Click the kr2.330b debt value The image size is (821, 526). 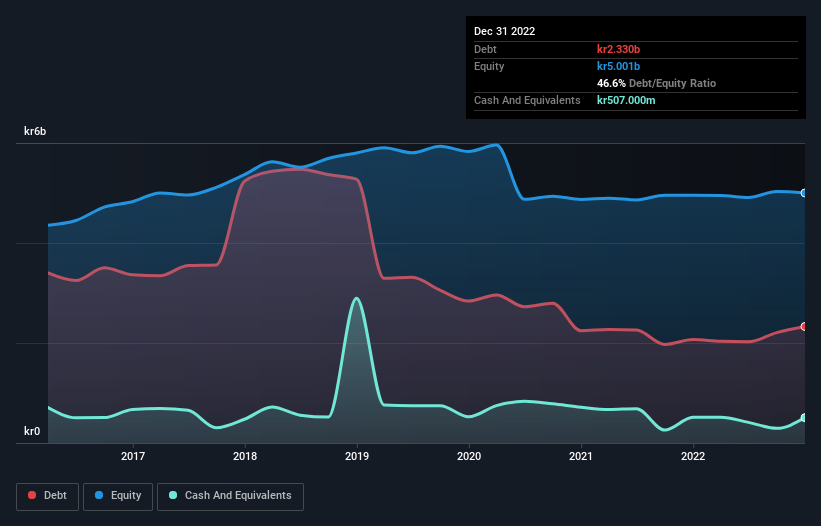pos(618,49)
